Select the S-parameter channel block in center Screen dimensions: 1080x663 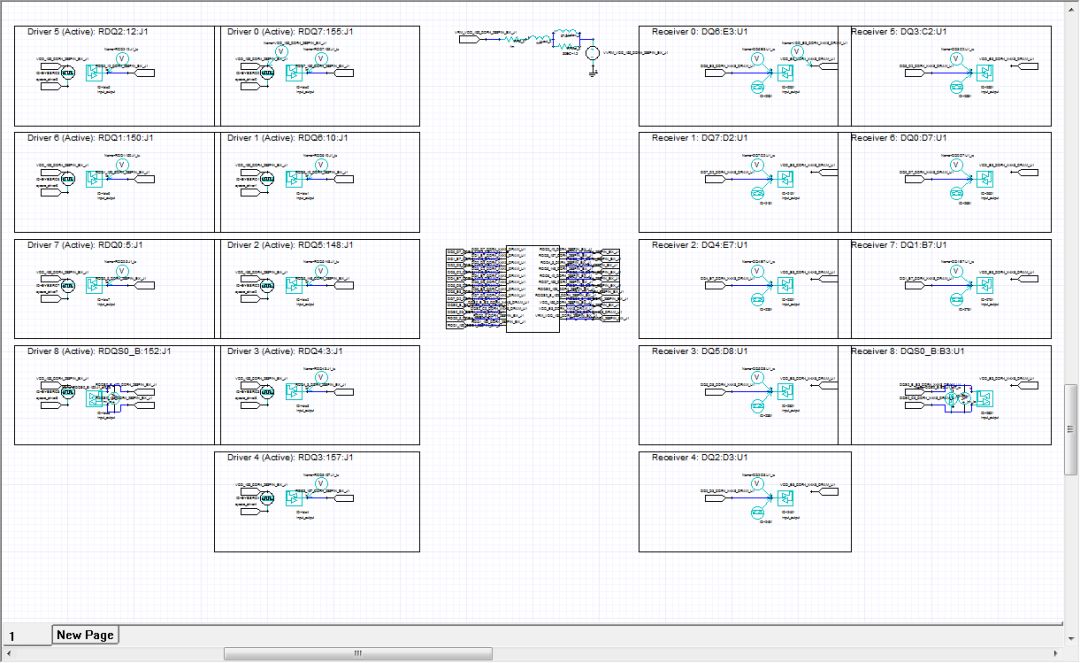tap(532, 288)
